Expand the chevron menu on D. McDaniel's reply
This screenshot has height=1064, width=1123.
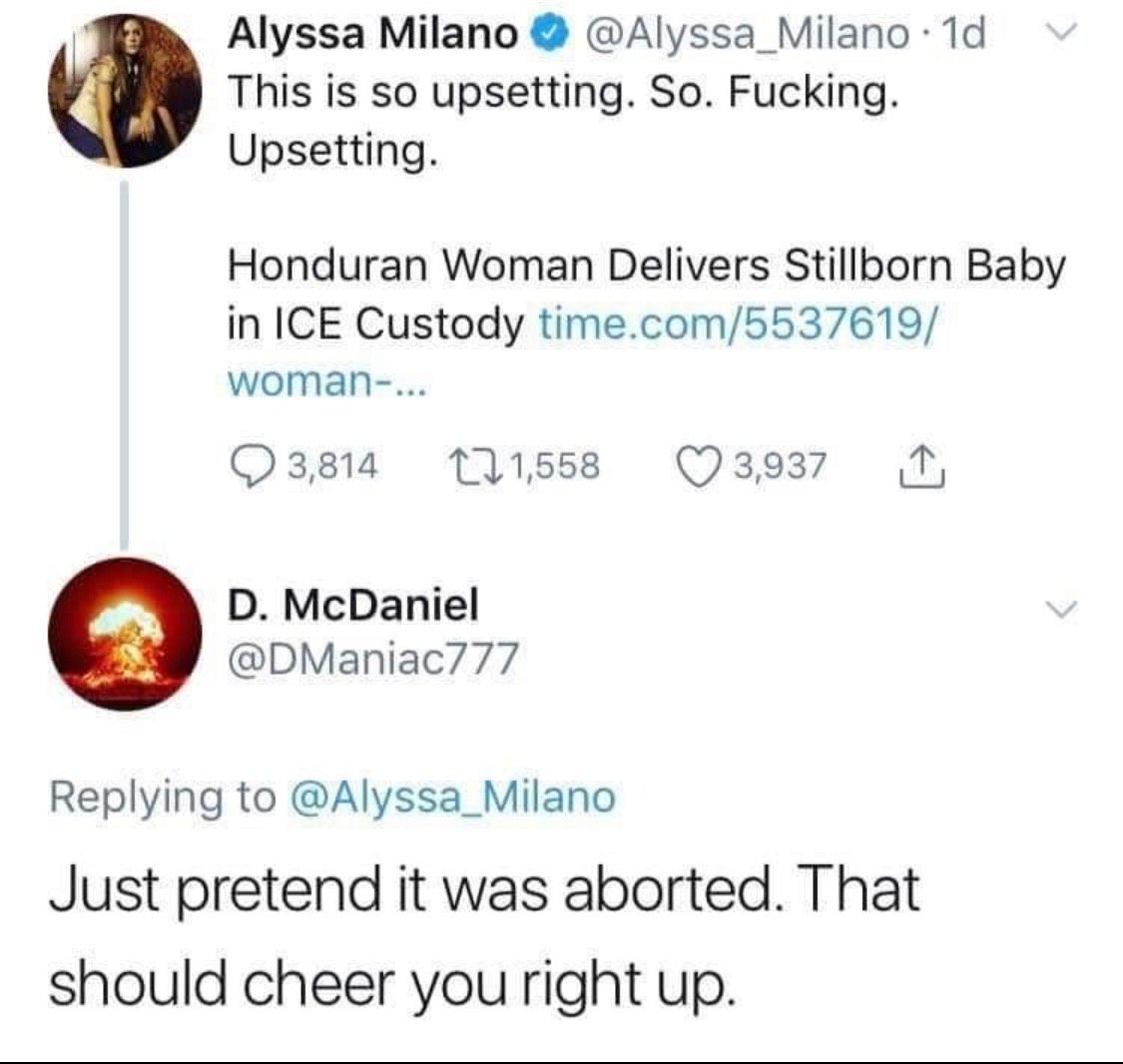pos(1064,608)
